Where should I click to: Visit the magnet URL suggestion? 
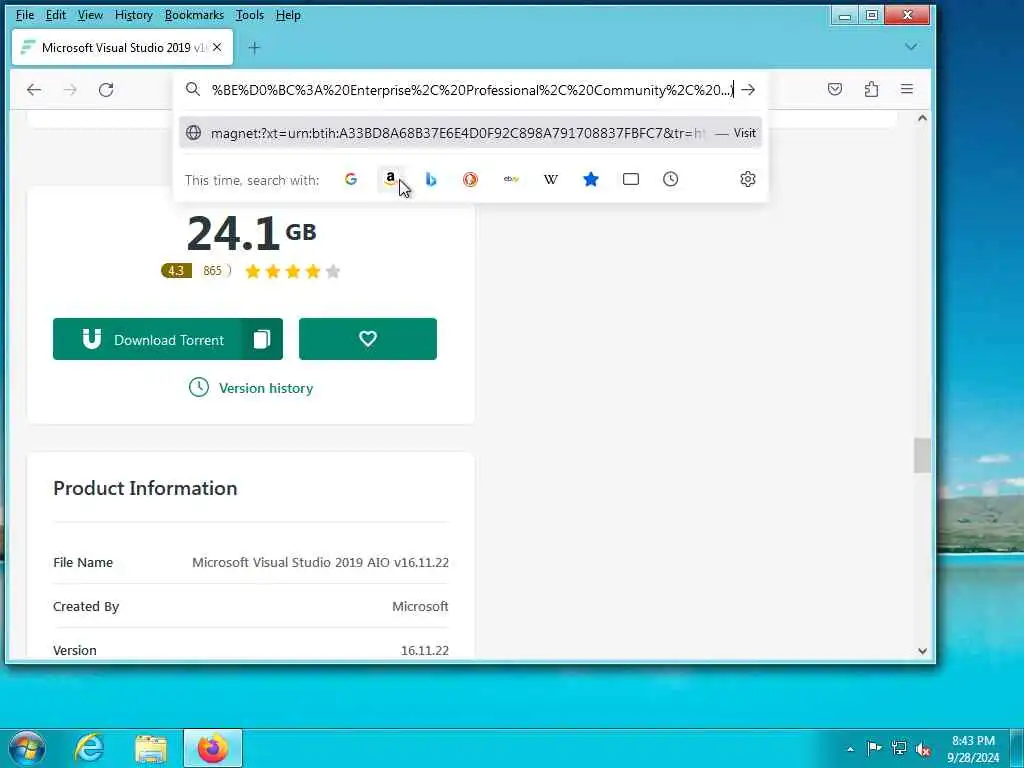pyautogui.click(x=470, y=133)
